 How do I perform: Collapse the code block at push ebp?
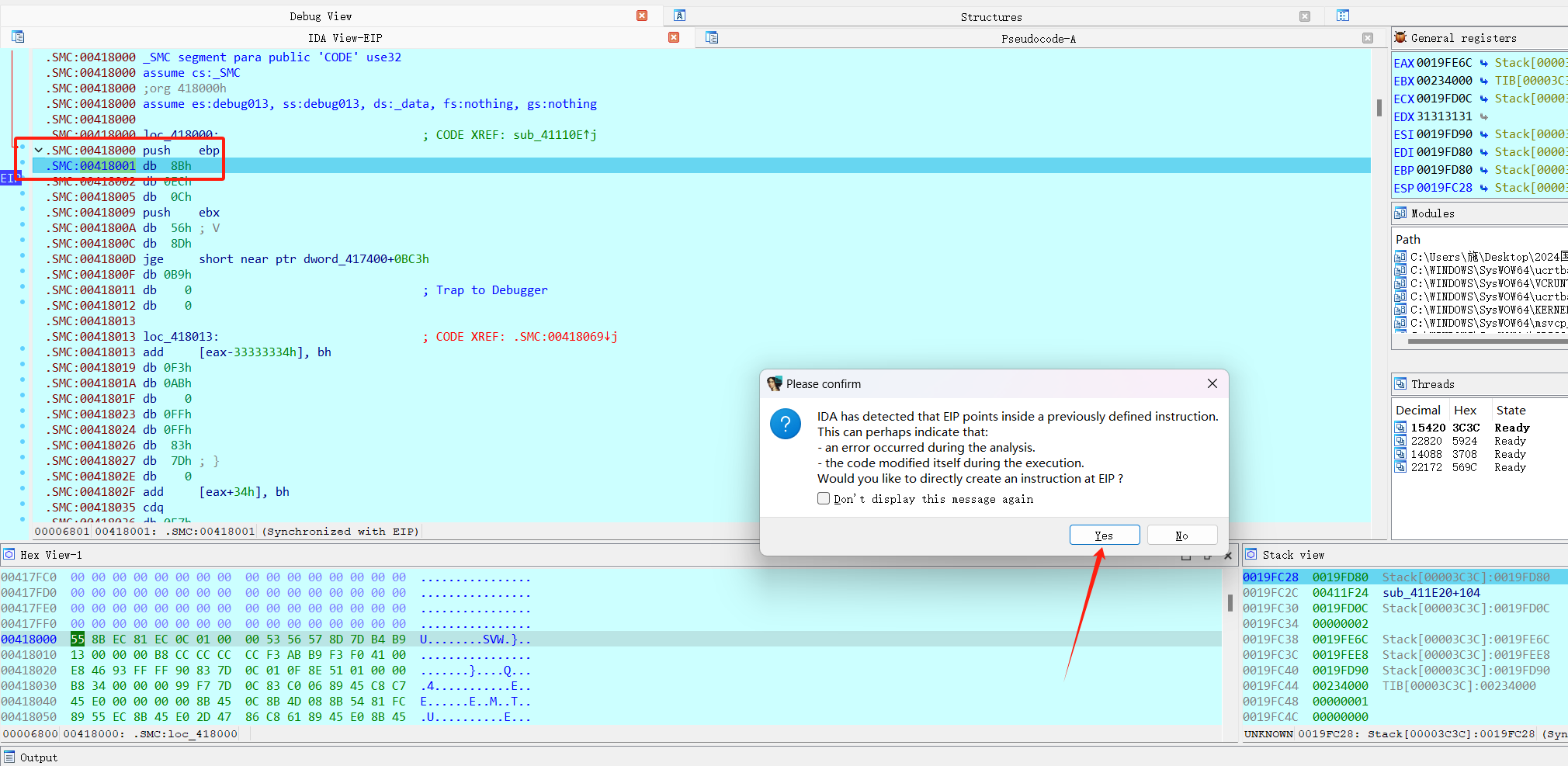point(38,151)
